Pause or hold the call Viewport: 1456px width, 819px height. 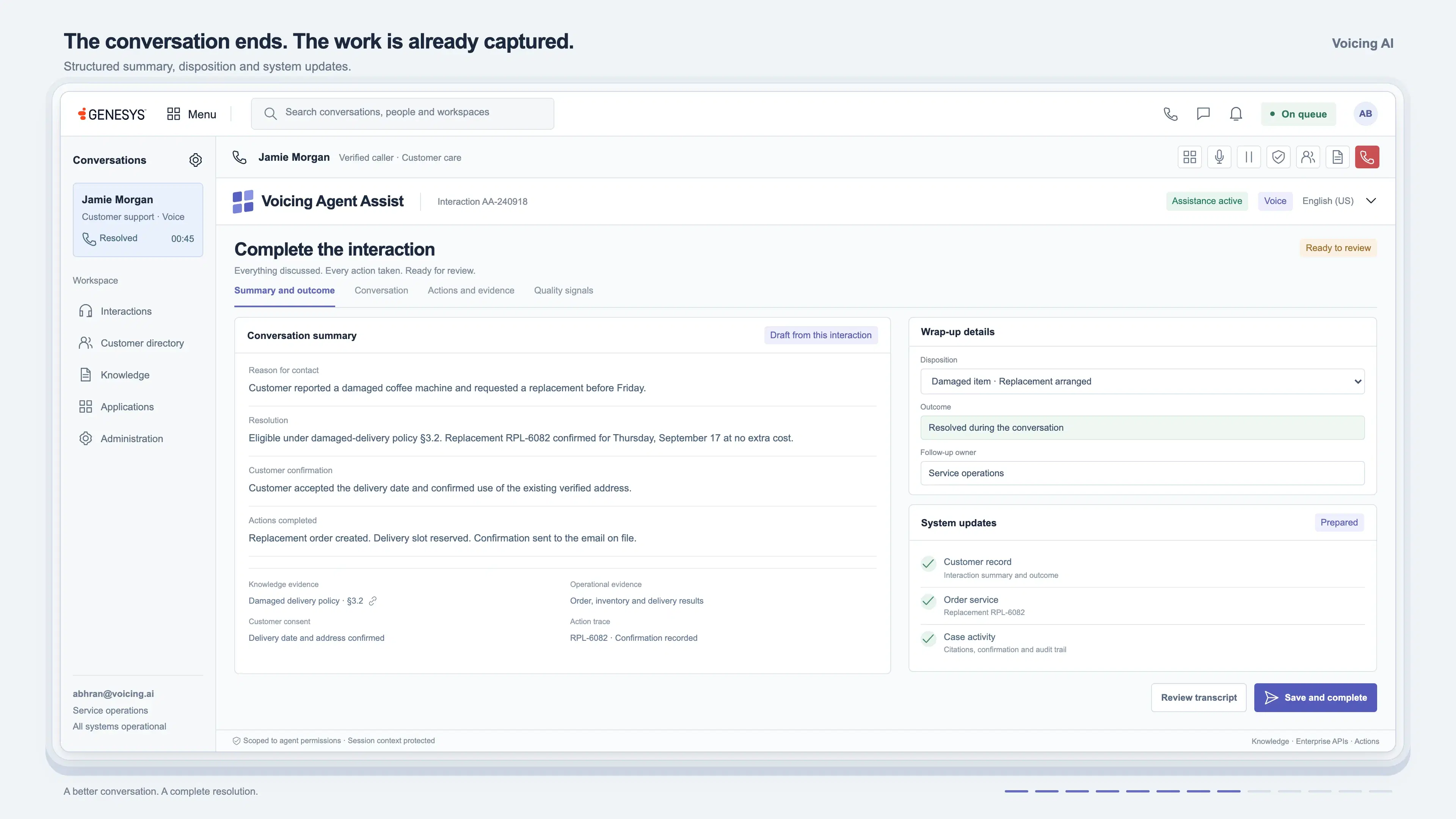[x=1249, y=157]
